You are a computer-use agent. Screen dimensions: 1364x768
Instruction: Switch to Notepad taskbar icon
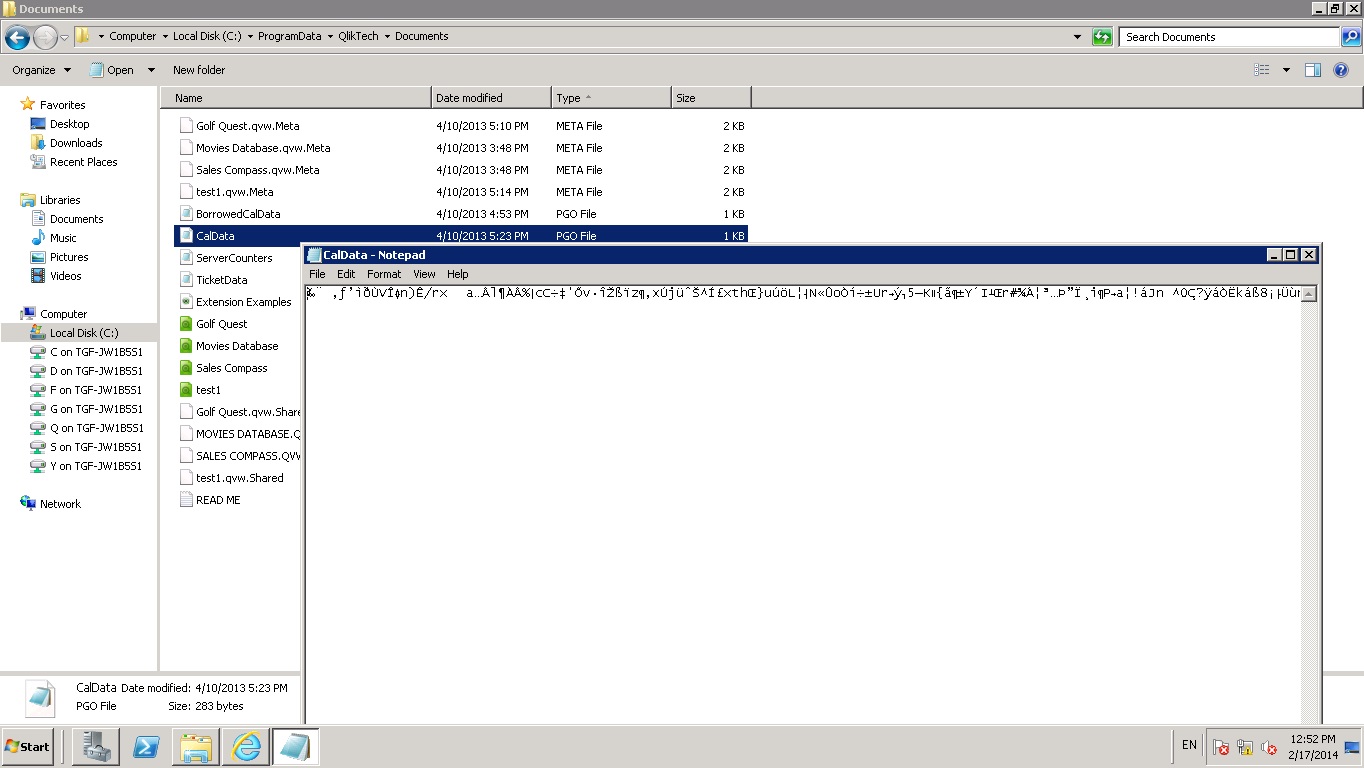(296, 746)
